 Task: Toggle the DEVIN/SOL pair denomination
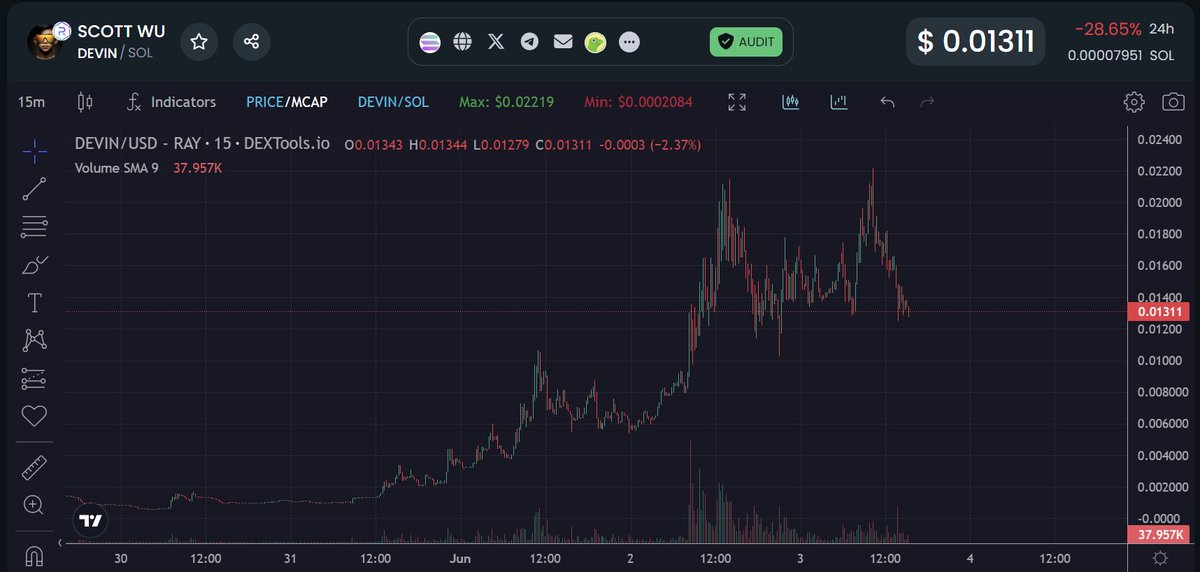391,102
